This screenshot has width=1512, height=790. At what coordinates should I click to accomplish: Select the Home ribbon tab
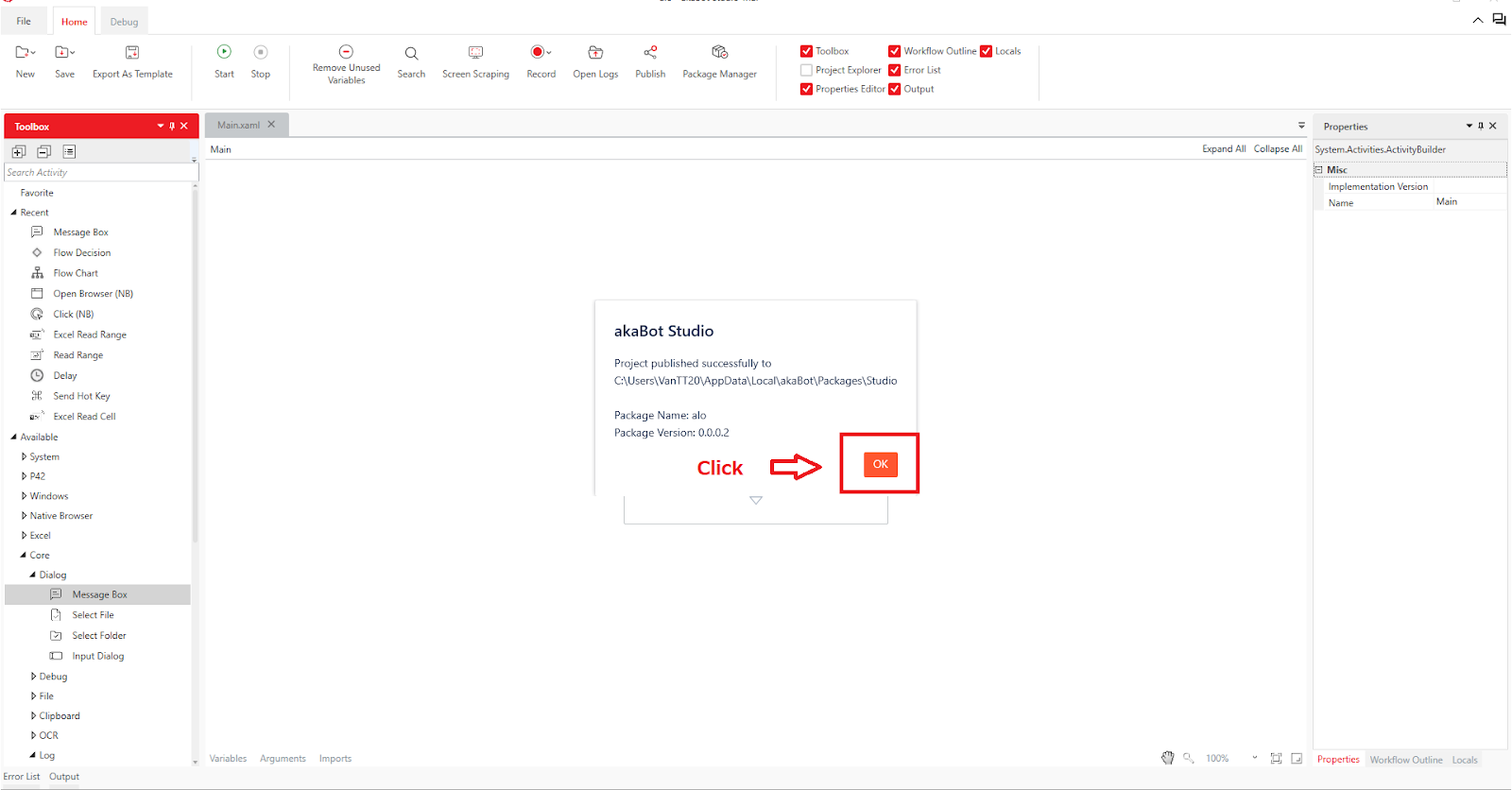tap(75, 22)
